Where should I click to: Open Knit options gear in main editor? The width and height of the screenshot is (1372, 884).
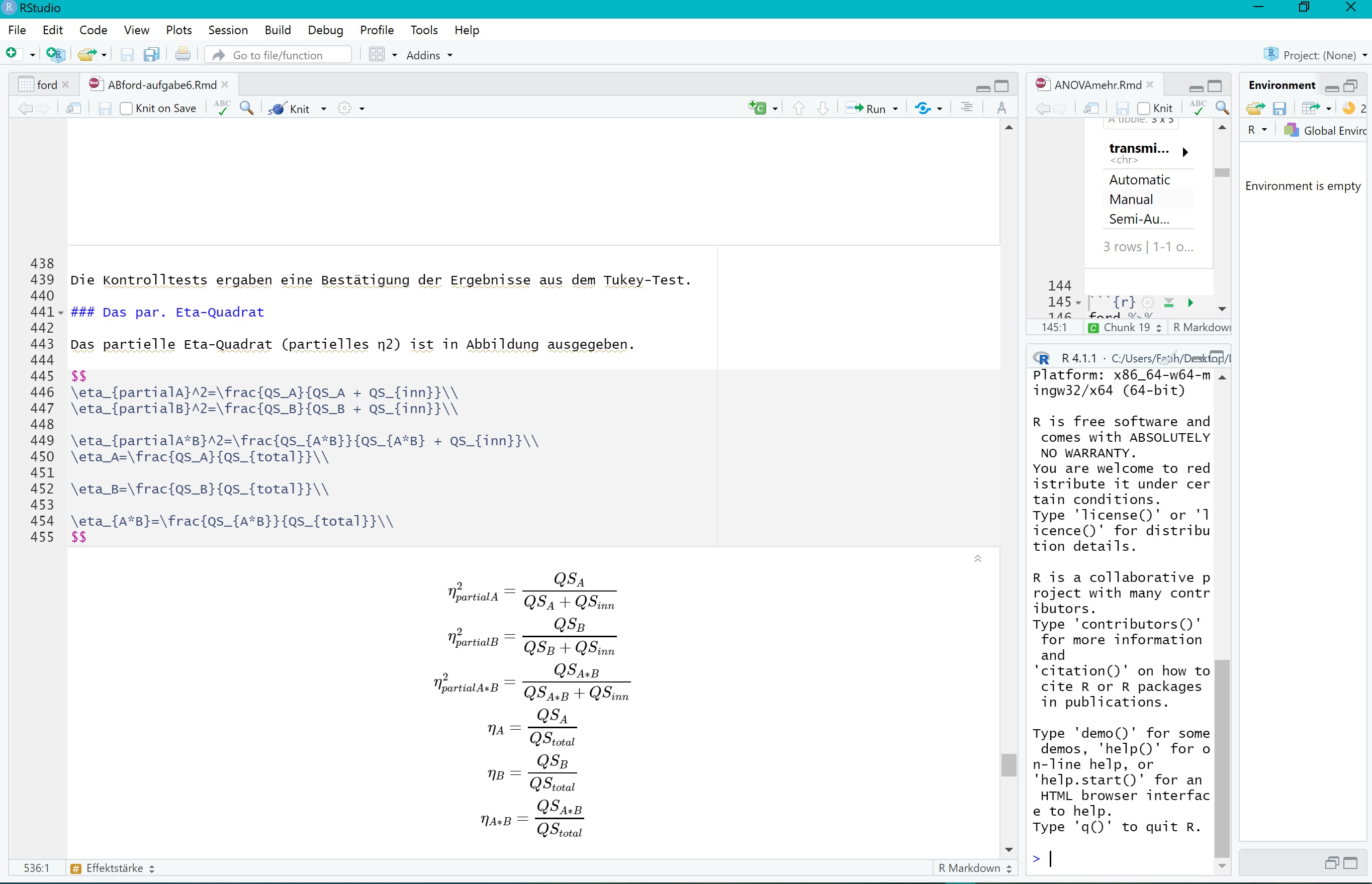(344, 108)
